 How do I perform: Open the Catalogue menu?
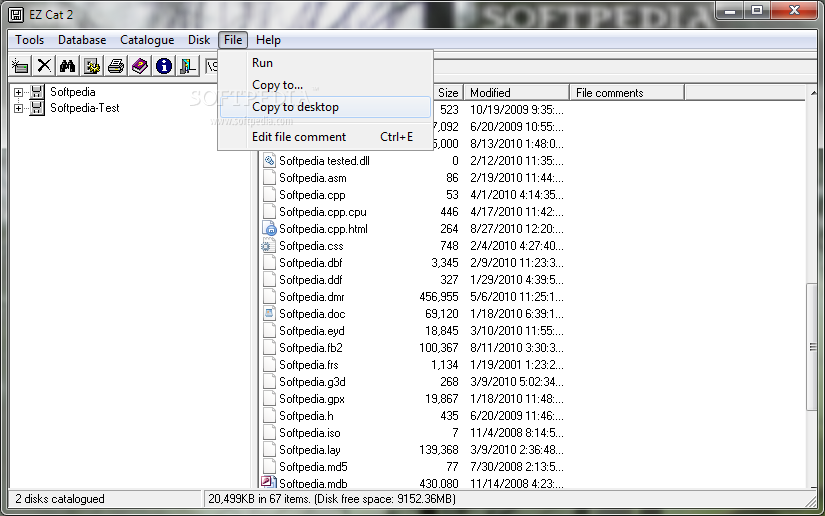tap(147, 40)
